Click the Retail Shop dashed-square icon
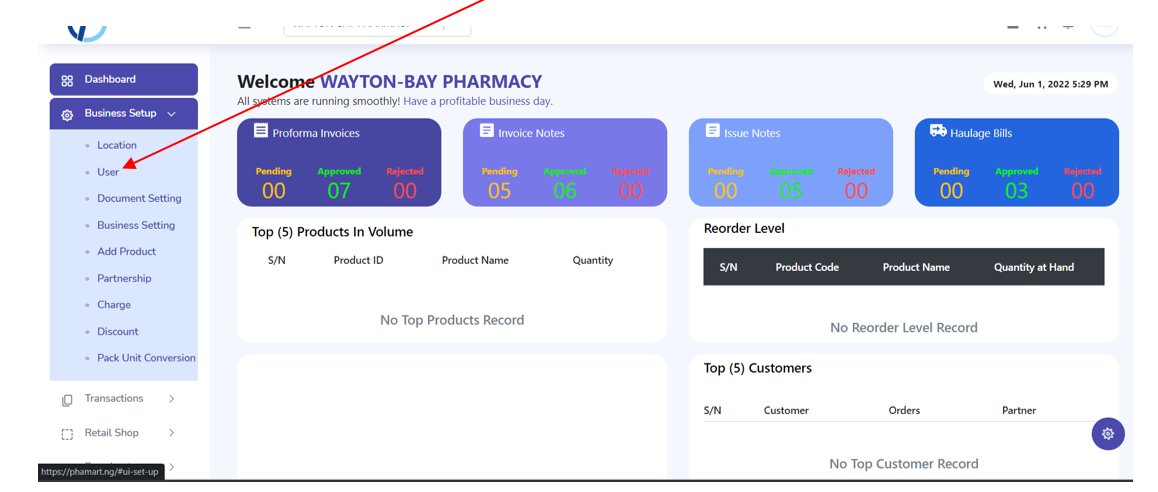1158x492 pixels. click(67, 434)
